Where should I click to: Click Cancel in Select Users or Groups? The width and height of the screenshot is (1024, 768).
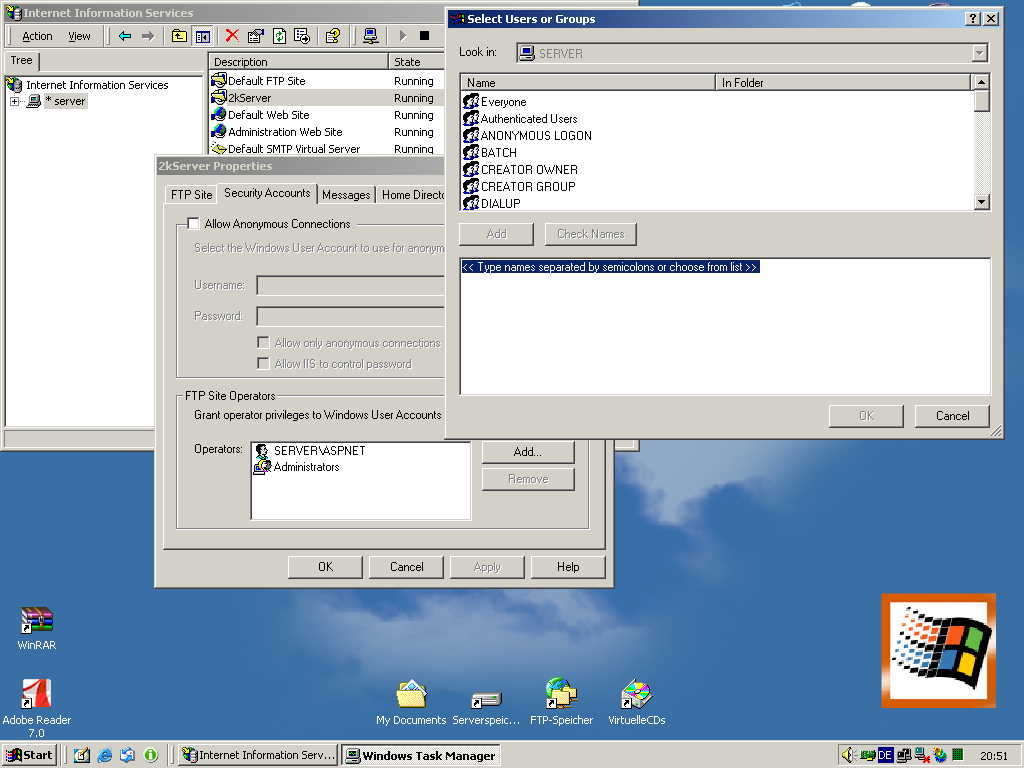click(952, 416)
